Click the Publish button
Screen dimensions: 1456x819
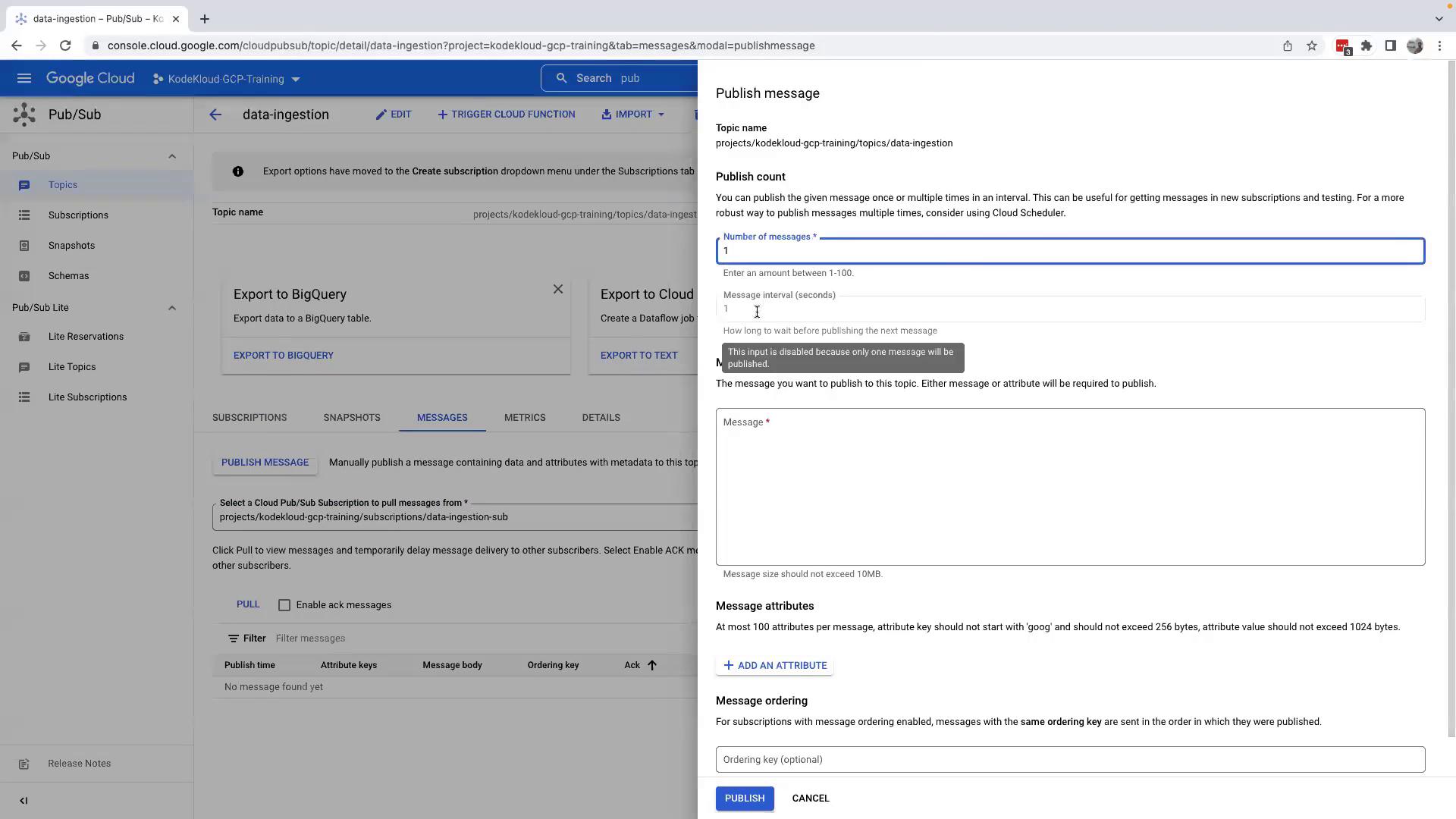pos(744,799)
